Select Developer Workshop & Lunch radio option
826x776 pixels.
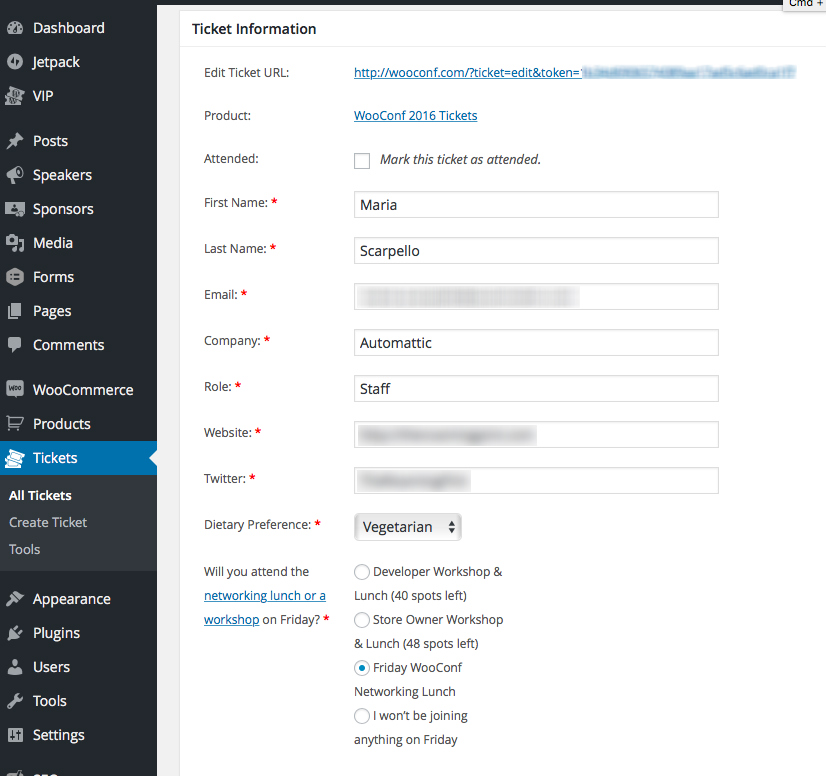362,572
